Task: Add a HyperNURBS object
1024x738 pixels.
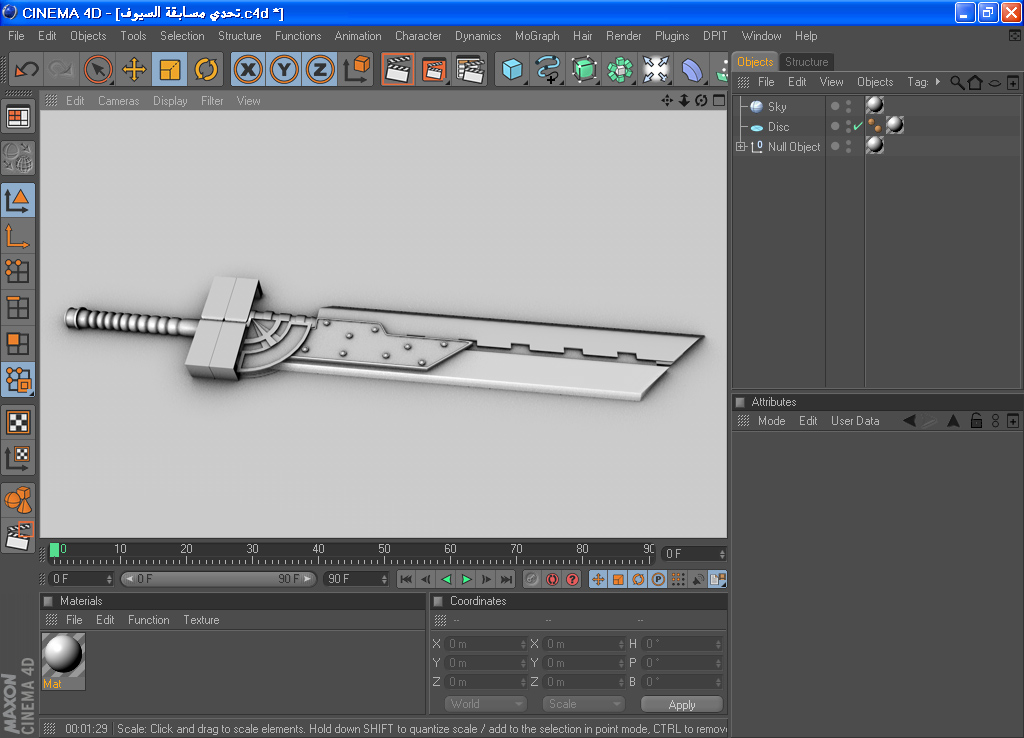Action: click(584, 69)
